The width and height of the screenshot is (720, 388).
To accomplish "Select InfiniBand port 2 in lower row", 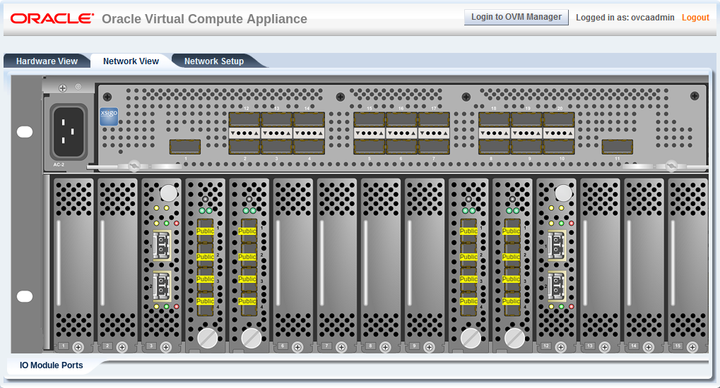I will tap(245, 147).
